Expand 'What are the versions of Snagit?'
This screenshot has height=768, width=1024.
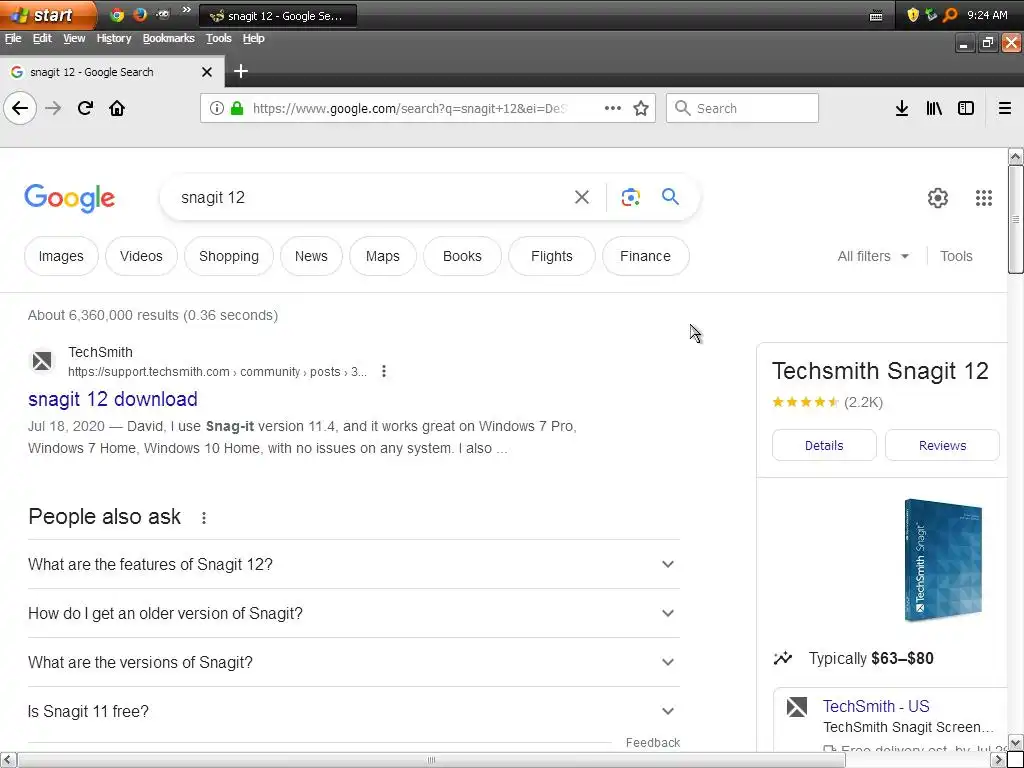click(x=353, y=662)
